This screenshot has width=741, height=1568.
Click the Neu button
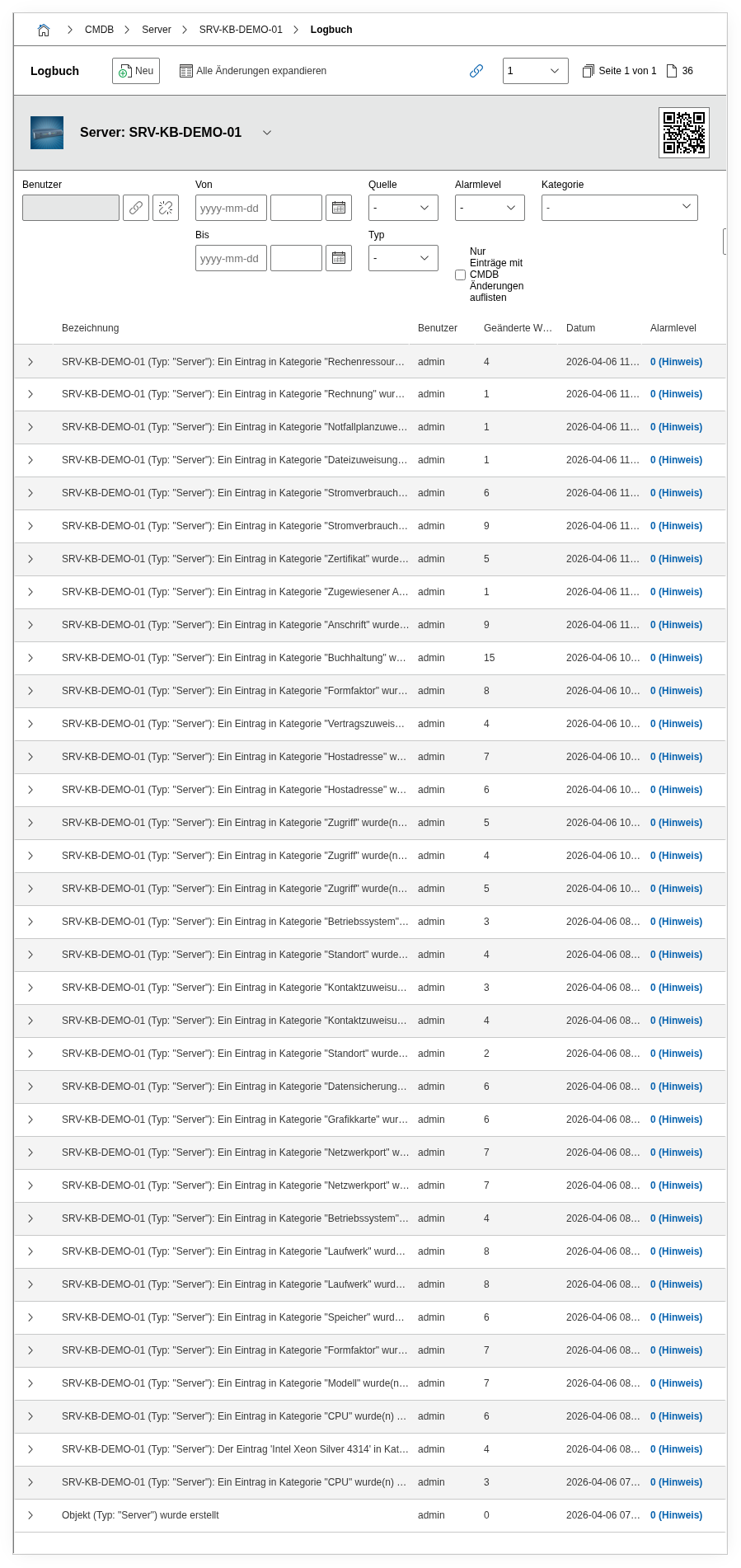coord(136,71)
